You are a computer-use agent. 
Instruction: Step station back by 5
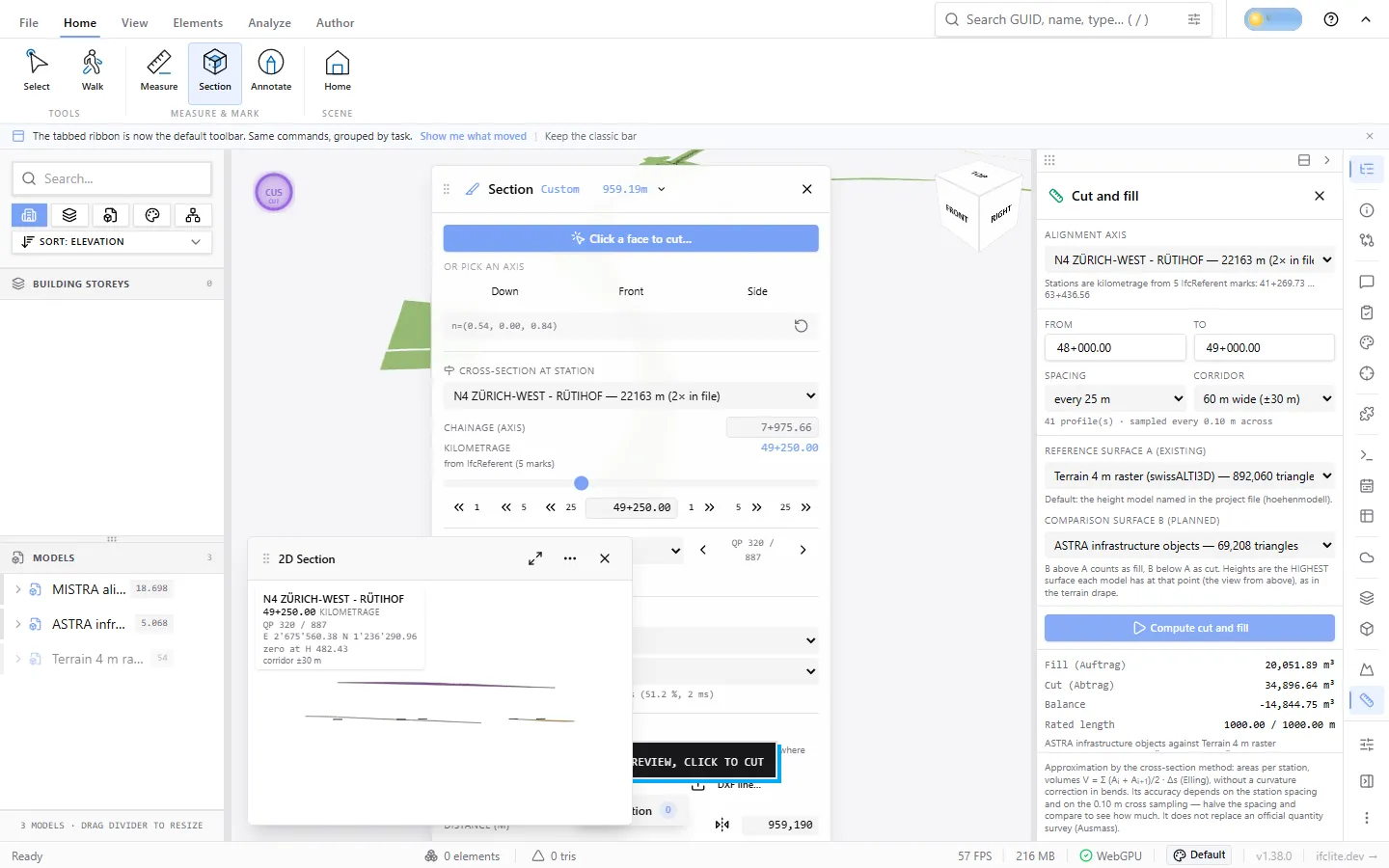tap(514, 507)
